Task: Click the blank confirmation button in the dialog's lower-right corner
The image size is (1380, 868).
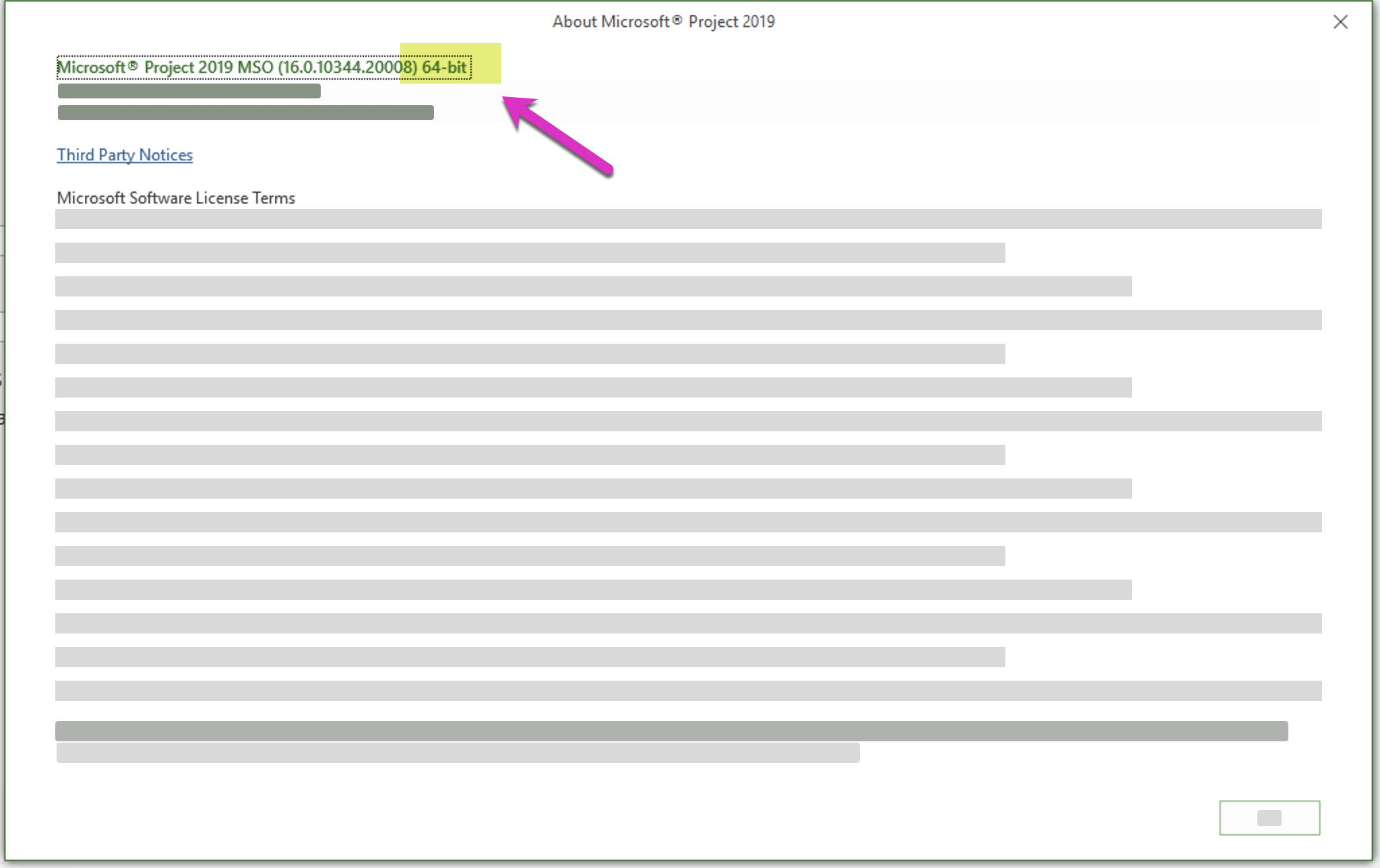Action: coord(1269,817)
